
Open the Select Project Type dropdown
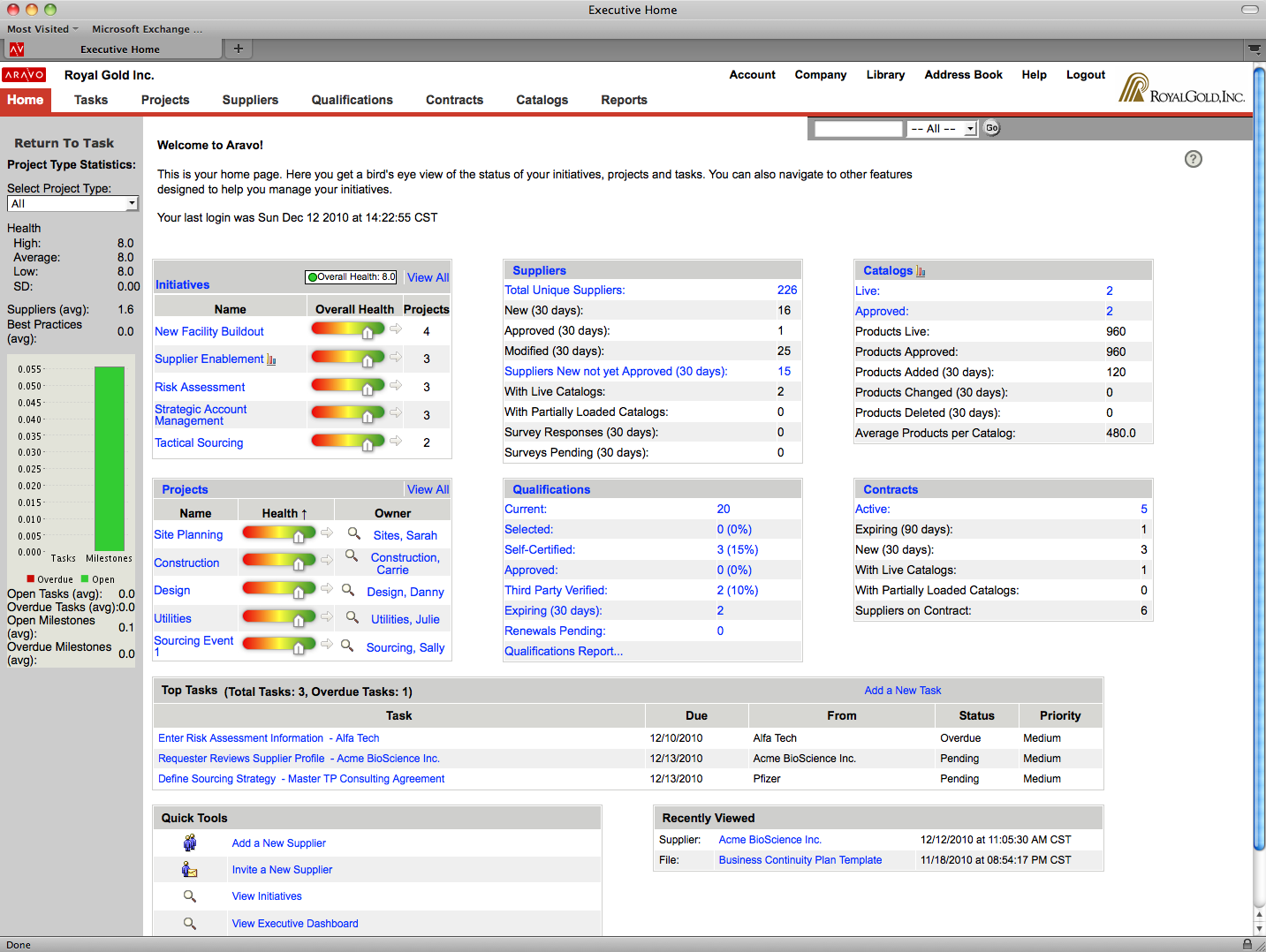72,204
